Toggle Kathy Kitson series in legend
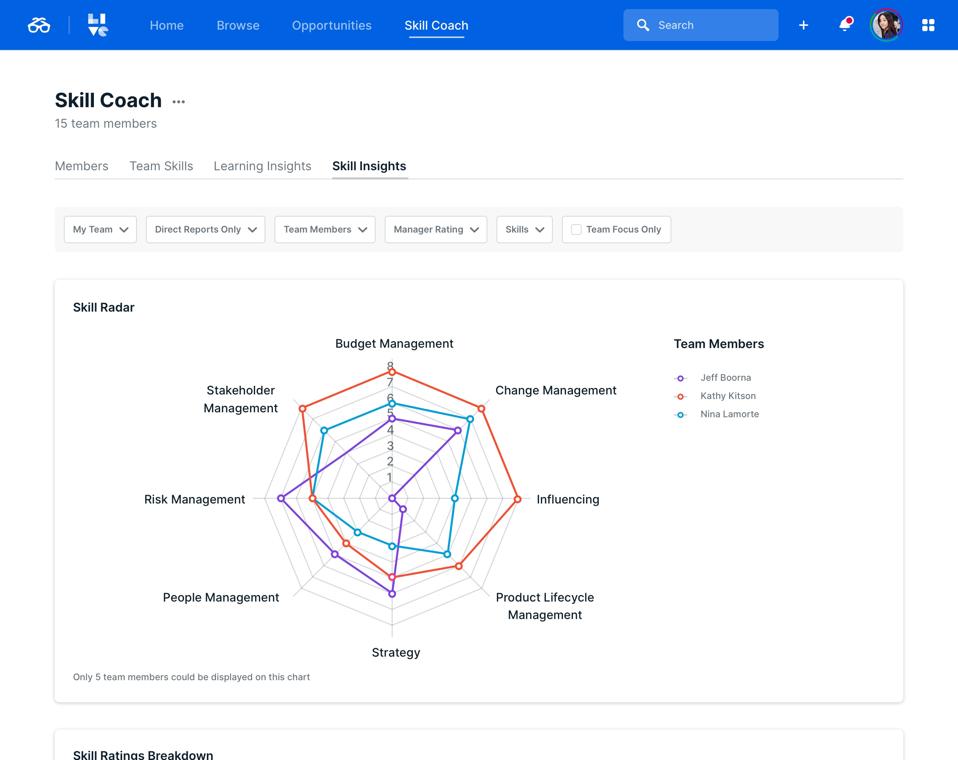This screenshot has width=958, height=760. coord(727,396)
